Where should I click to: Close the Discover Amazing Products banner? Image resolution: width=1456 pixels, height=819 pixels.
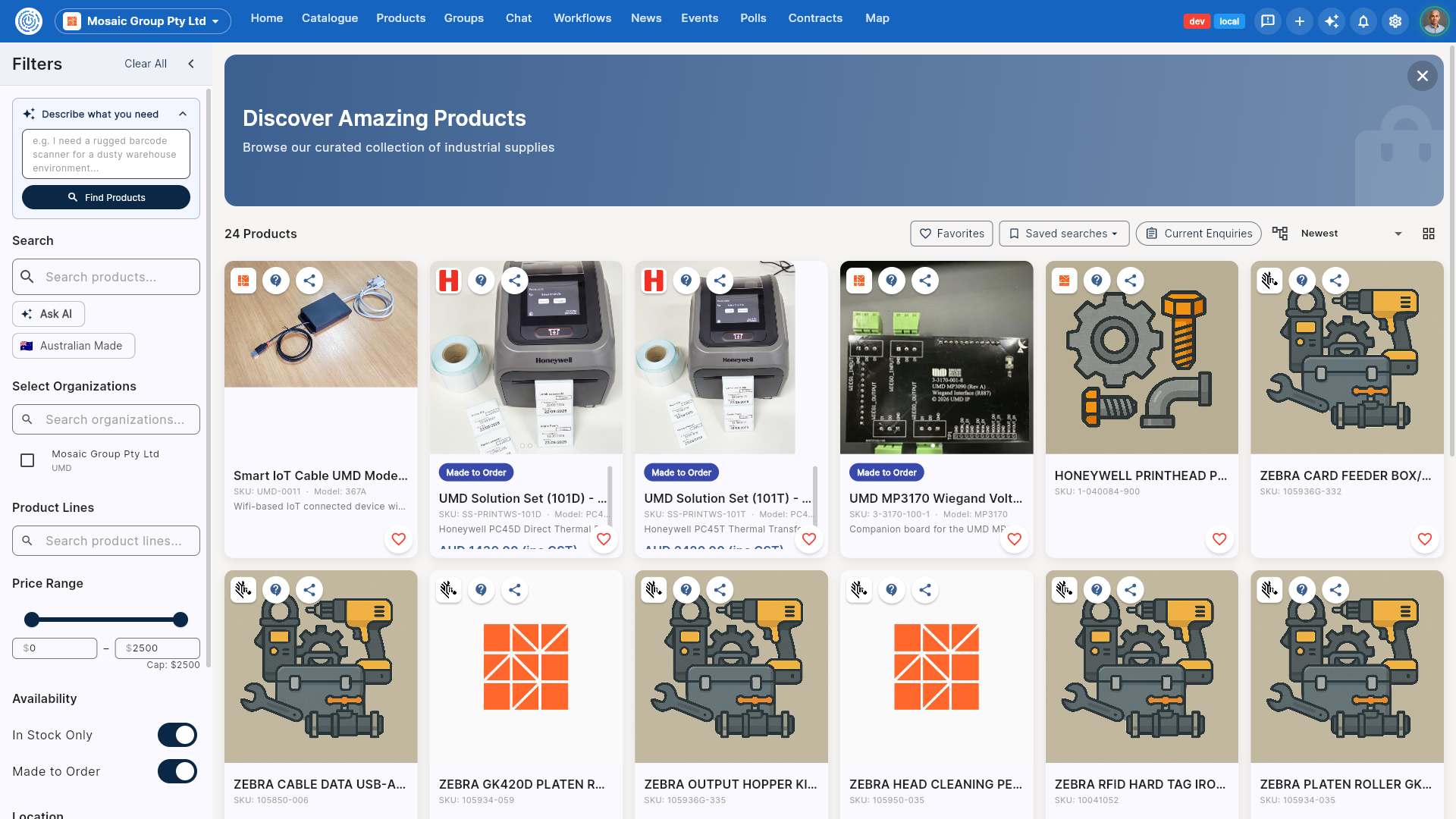[1423, 76]
